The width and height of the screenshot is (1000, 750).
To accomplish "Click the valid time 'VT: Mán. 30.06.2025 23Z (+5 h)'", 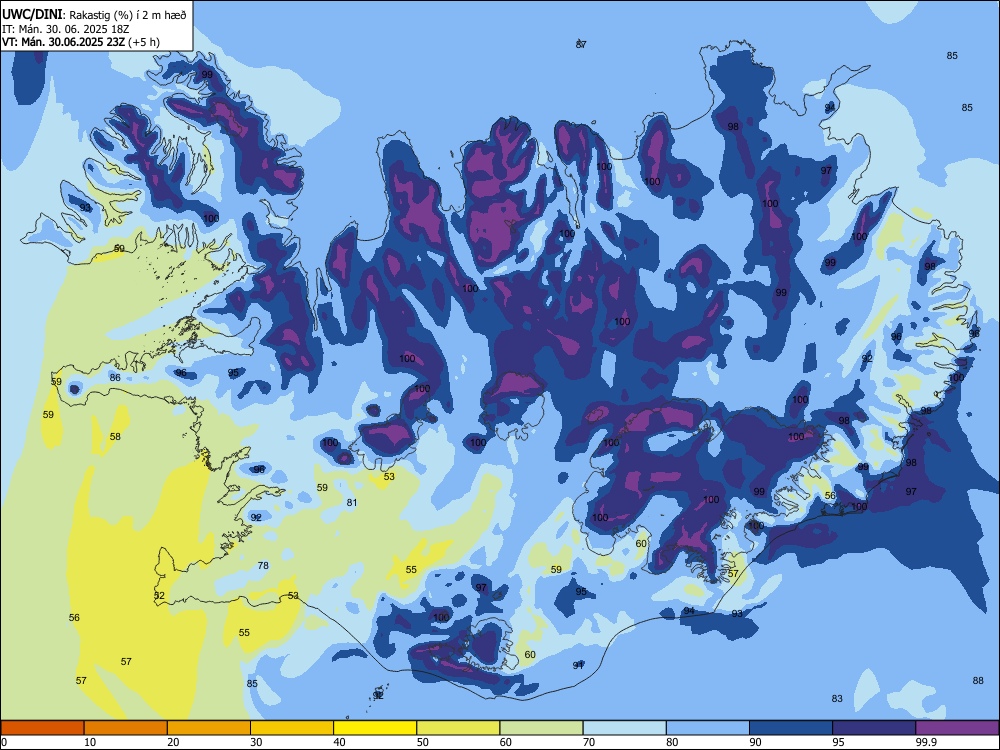I will point(81,42).
